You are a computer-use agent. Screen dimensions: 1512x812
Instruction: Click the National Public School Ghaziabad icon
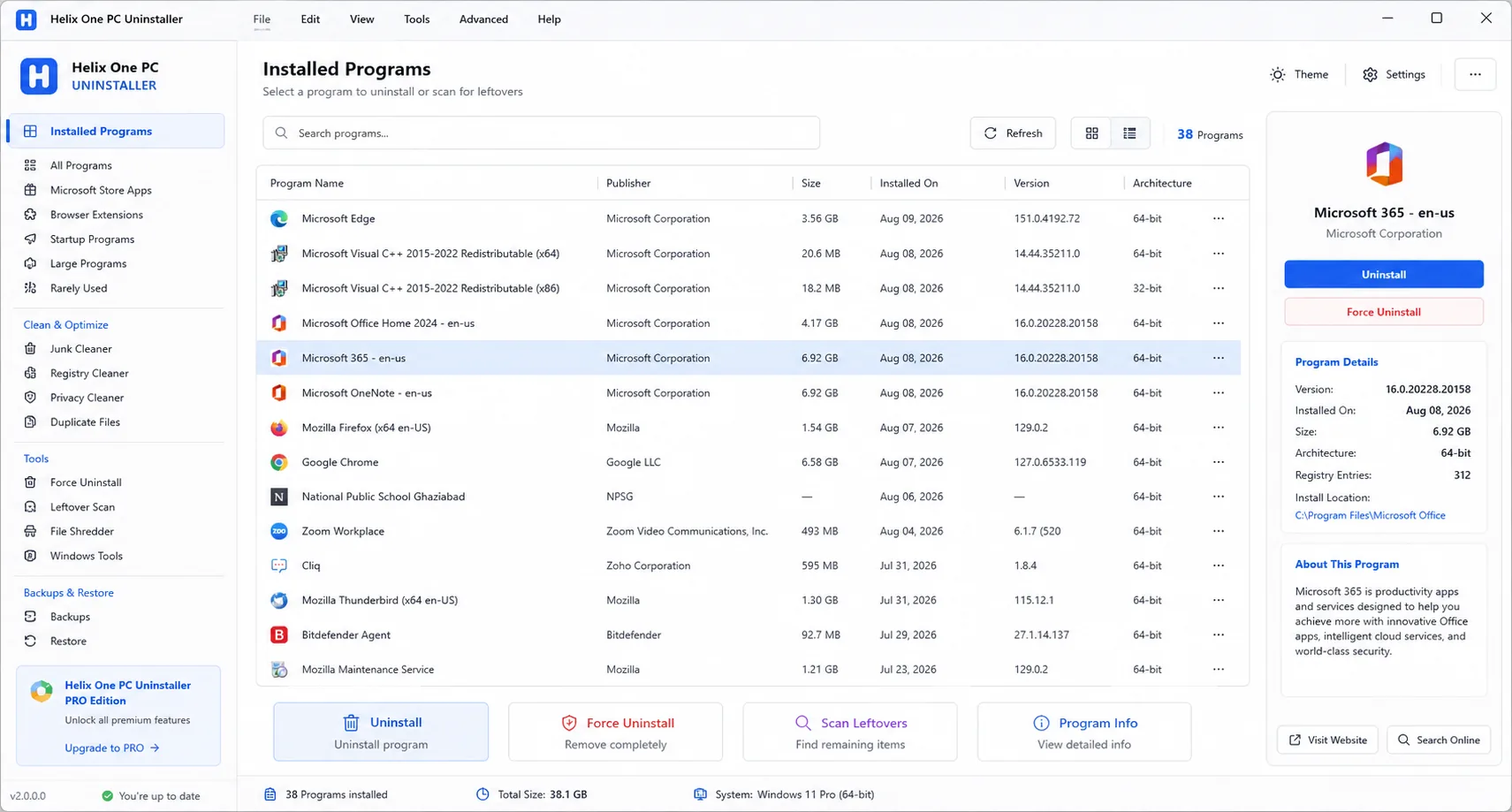279,497
